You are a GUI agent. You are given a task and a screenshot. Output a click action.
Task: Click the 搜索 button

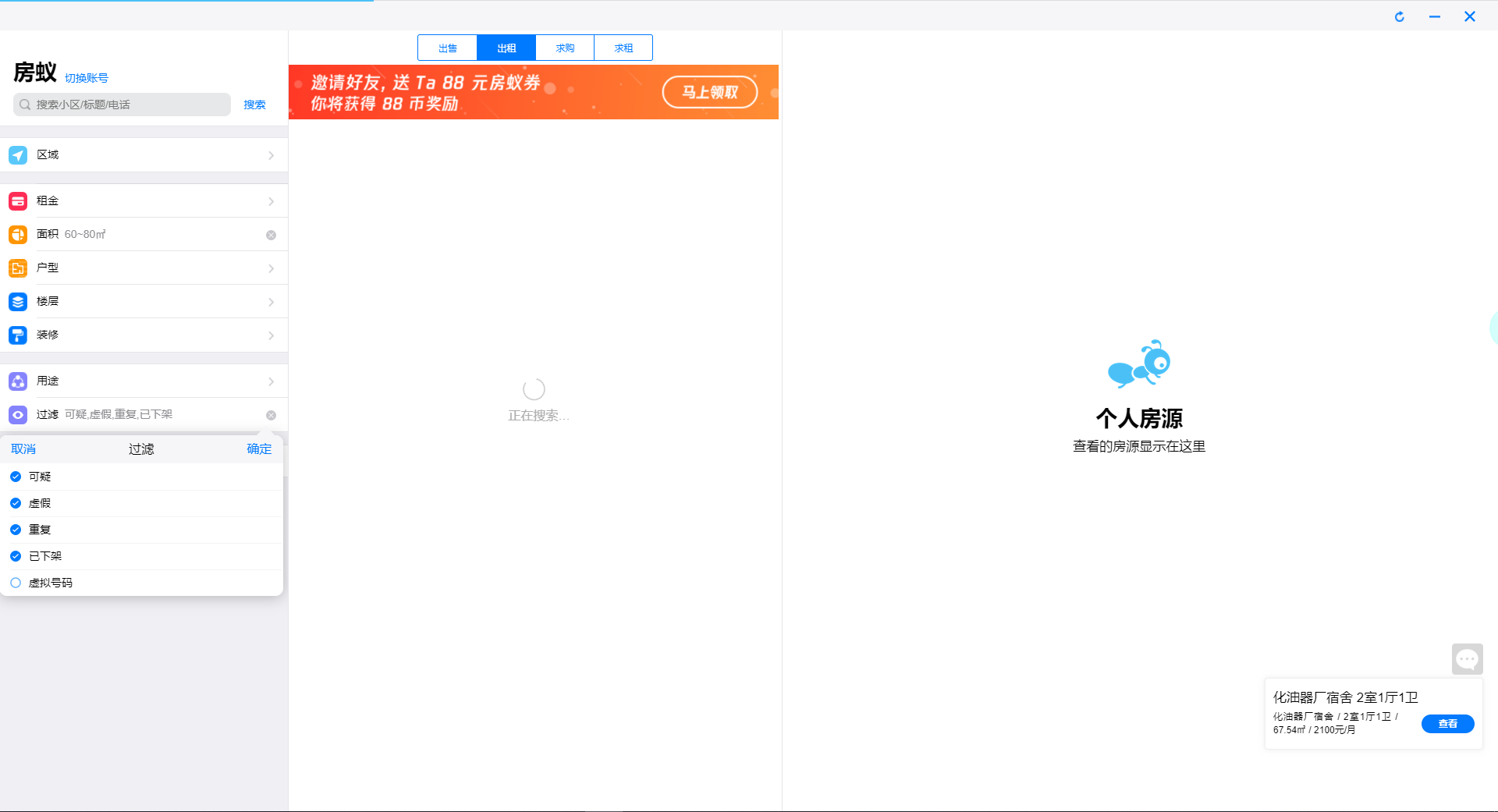(x=254, y=105)
